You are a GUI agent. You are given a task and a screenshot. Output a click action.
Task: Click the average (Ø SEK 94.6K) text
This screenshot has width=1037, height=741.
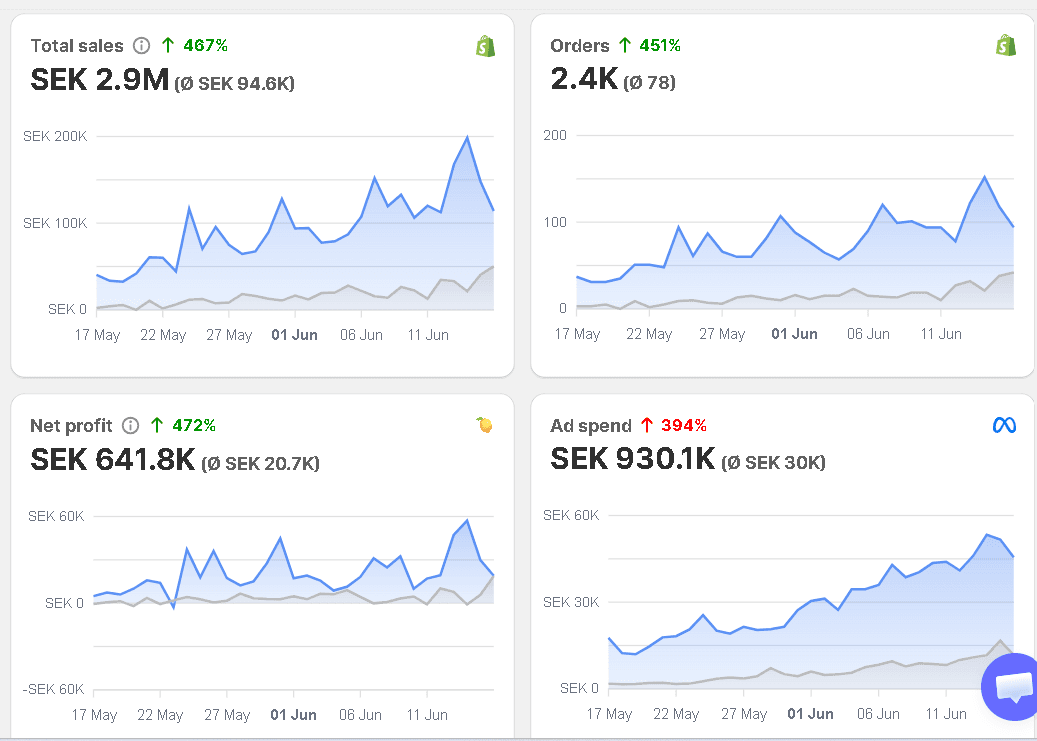(x=235, y=83)
